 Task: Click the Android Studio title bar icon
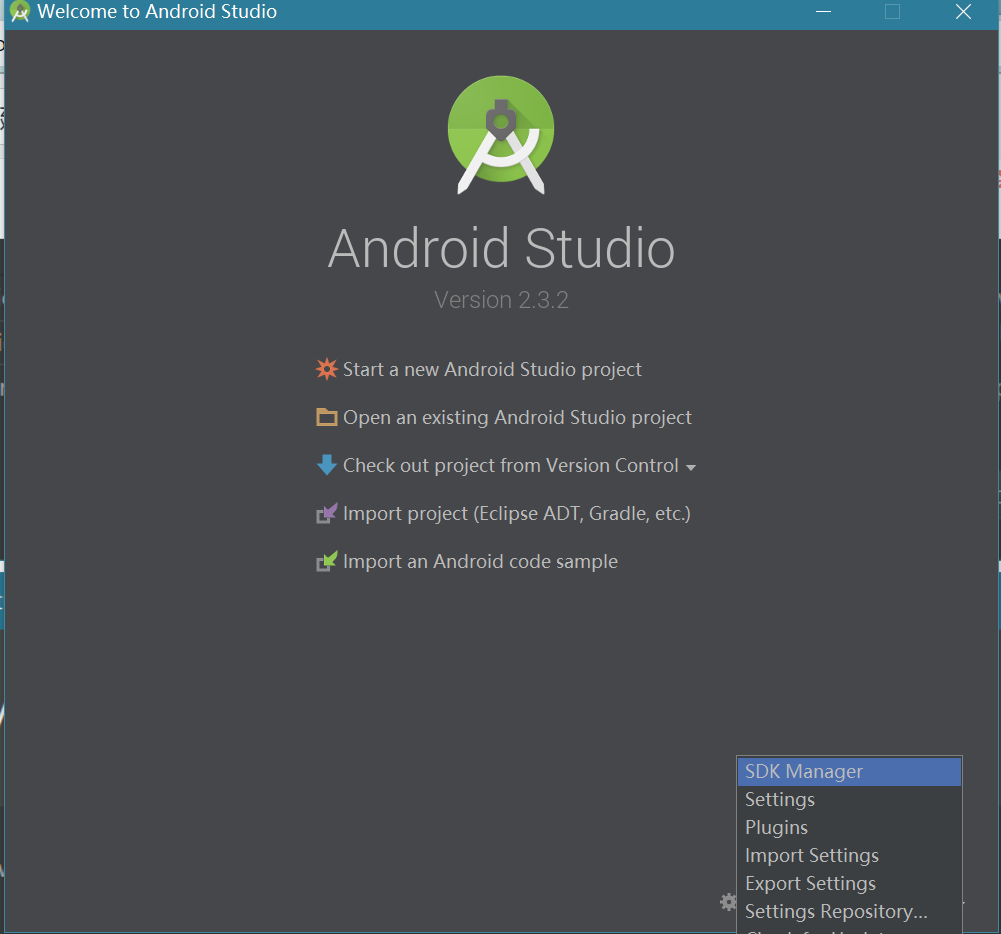click(19, 12)
